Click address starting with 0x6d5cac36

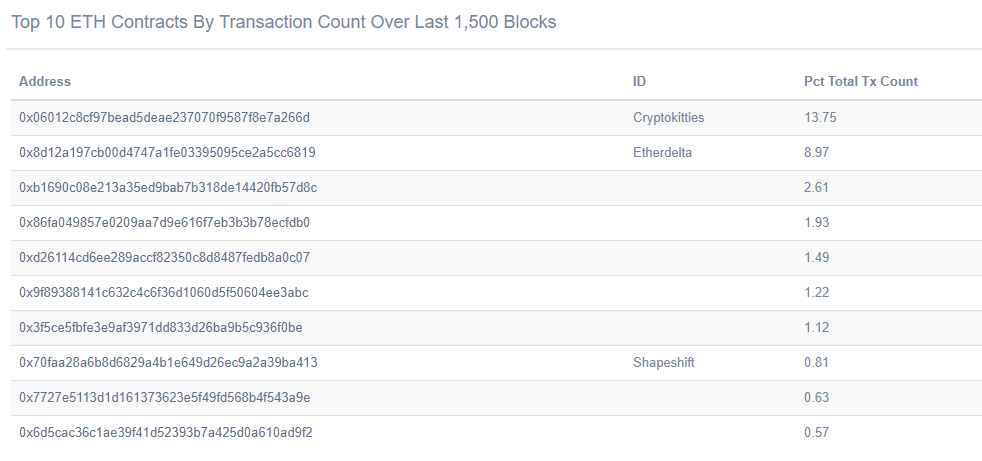point(166,433)
